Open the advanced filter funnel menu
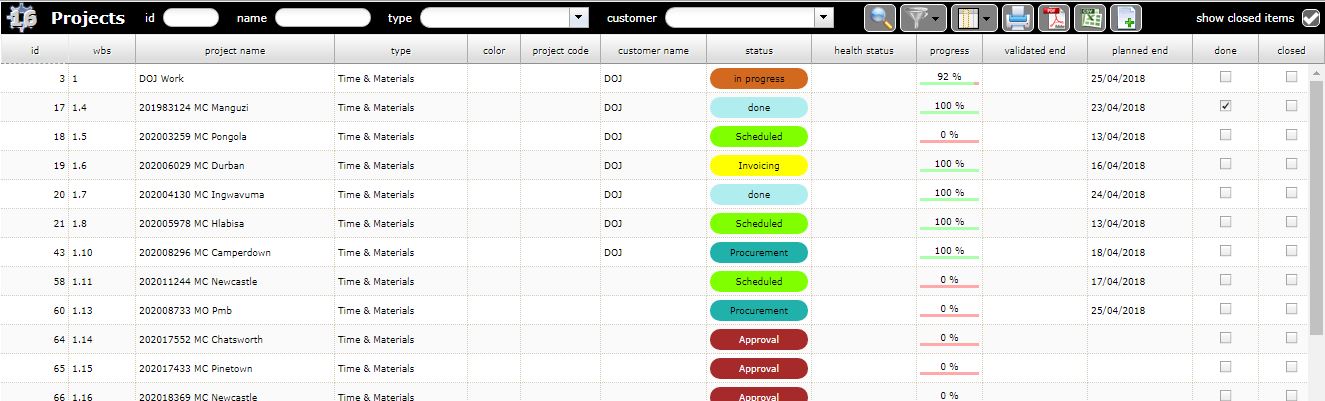 click(x=921, y=18)
